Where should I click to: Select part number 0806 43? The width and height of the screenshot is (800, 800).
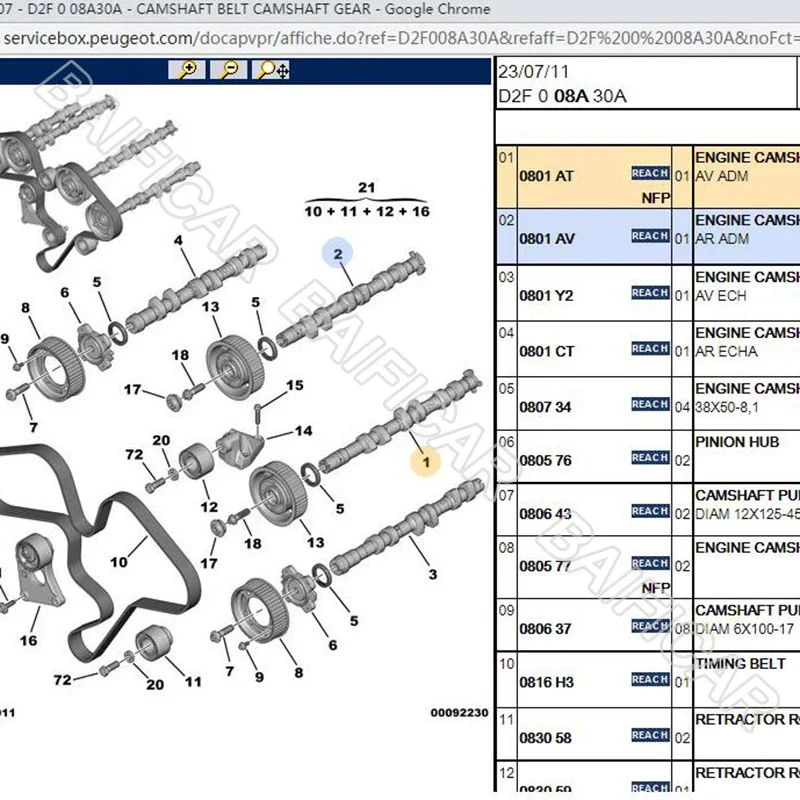[545, 514]
